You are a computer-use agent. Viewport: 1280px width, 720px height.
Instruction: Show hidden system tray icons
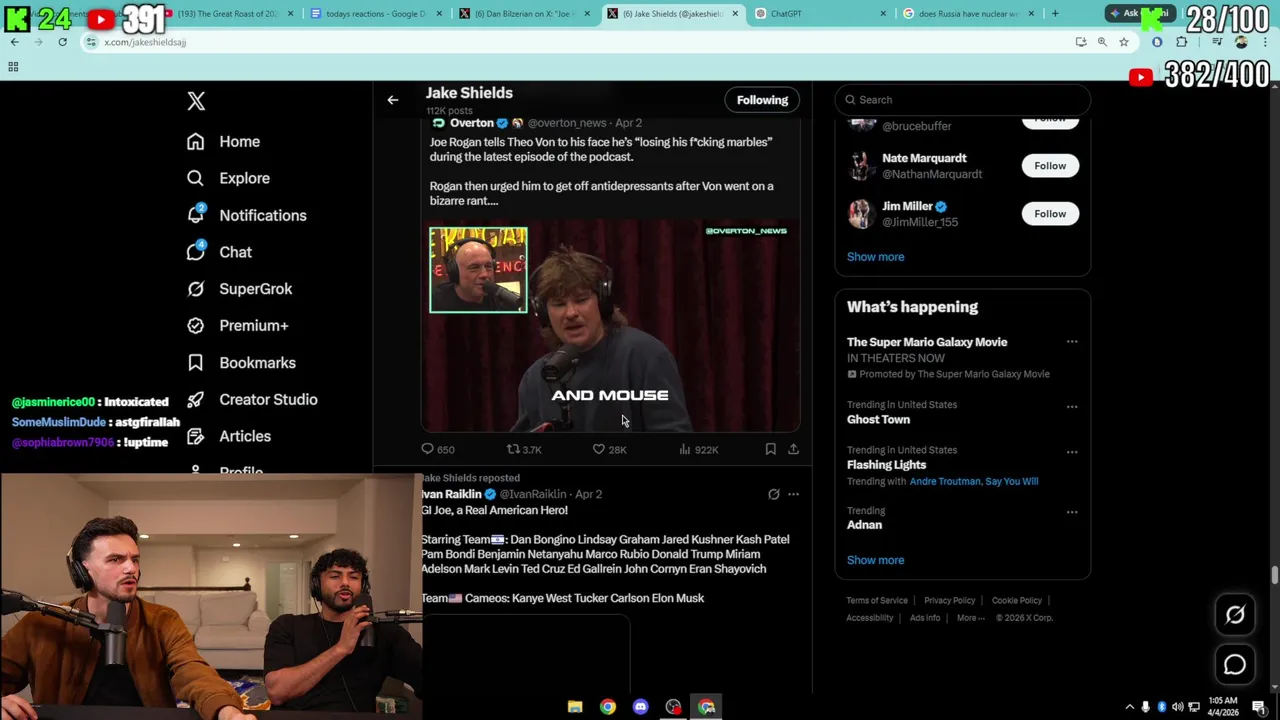[1130, 707]
